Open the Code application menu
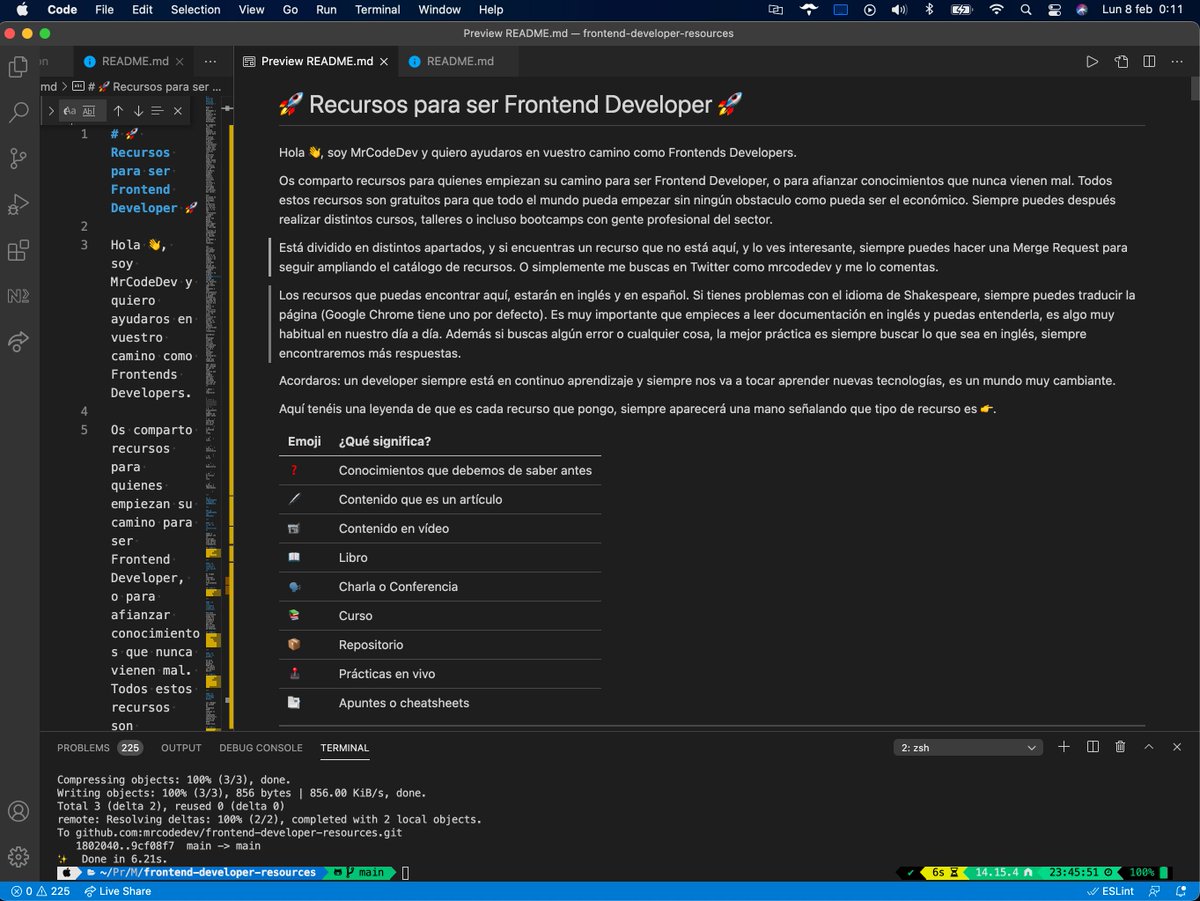 (62, 9)
